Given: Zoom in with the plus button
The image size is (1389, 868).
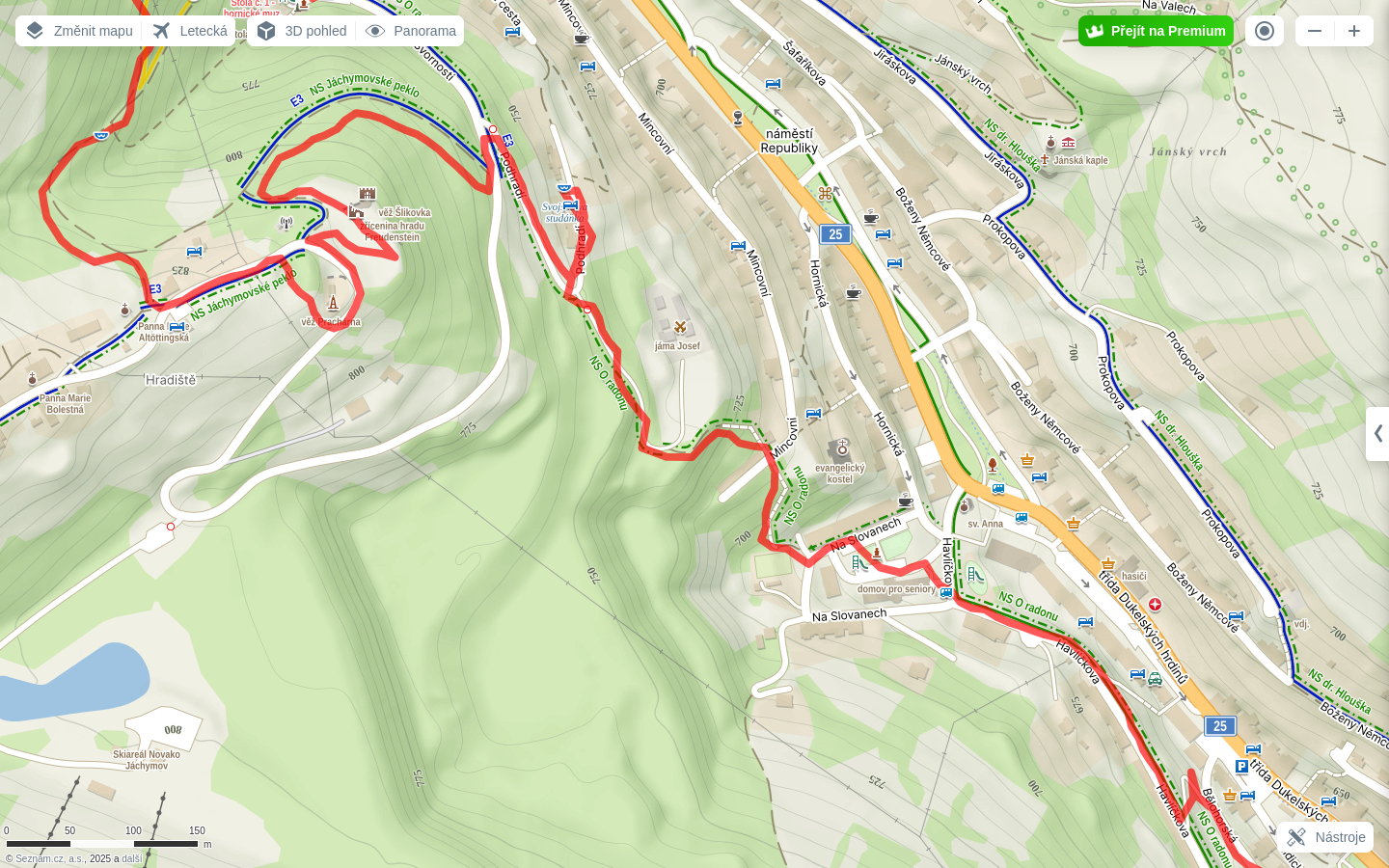Looking at the screenshot, I should [1354, 31].
